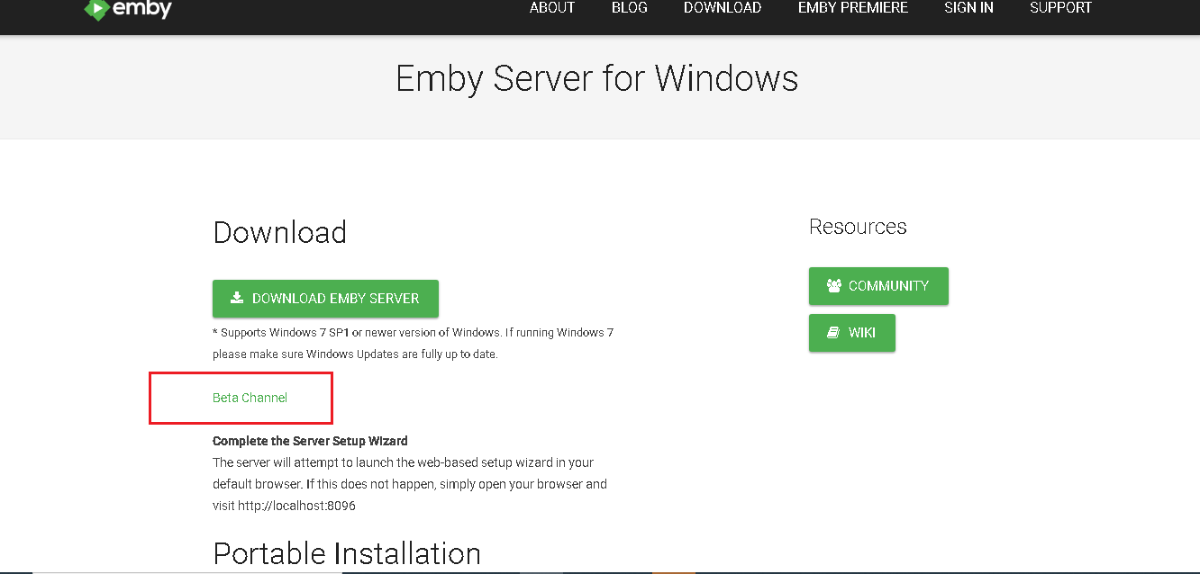The image size is (1200, 574).
Task: Click the 'Resources' heading
Action: click(x=858, y=227)
